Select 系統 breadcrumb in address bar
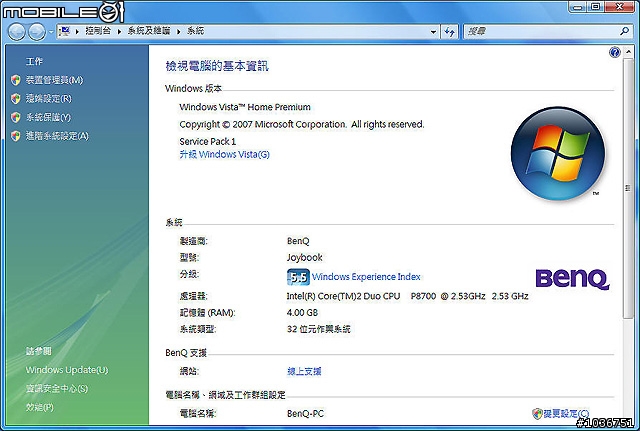The image size is (640, 431). pos(196,31)
